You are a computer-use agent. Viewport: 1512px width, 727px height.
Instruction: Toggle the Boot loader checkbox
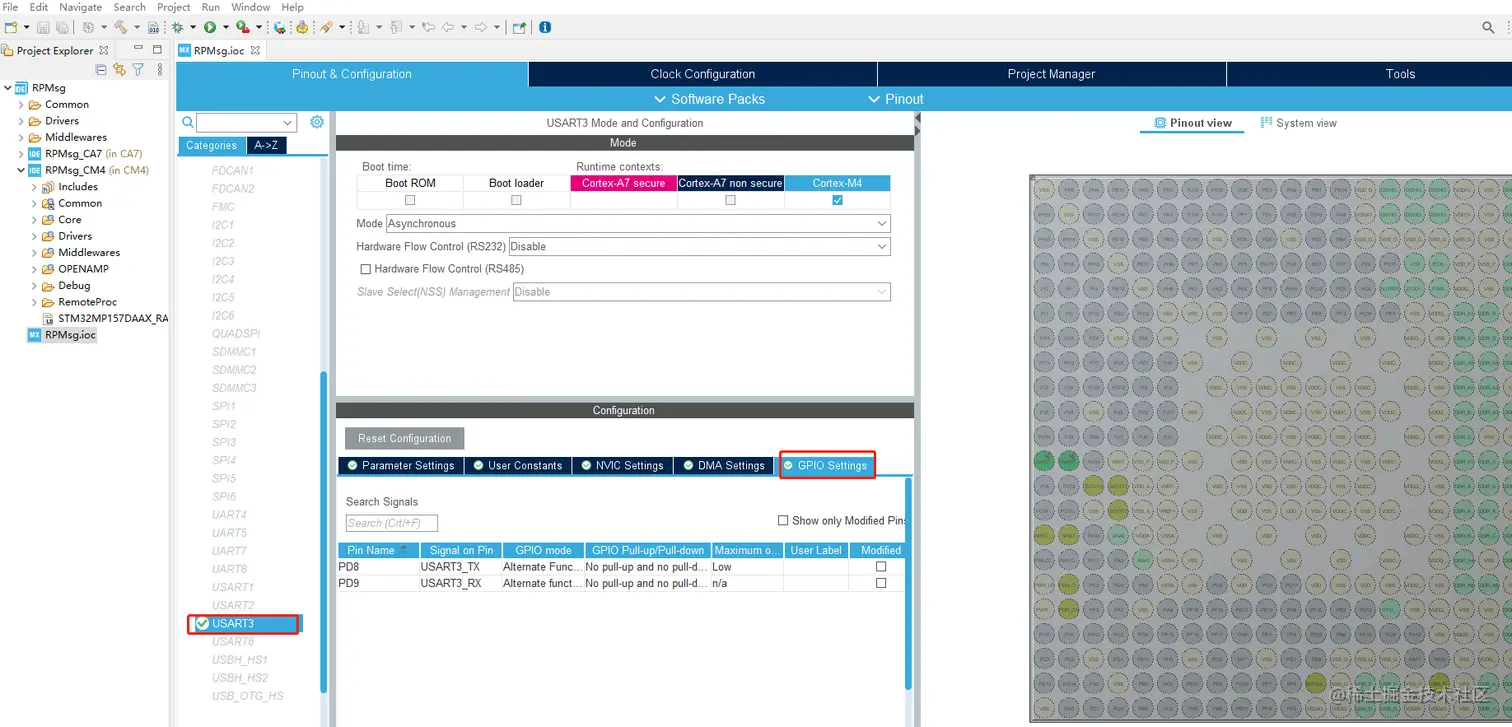(516, 200)
